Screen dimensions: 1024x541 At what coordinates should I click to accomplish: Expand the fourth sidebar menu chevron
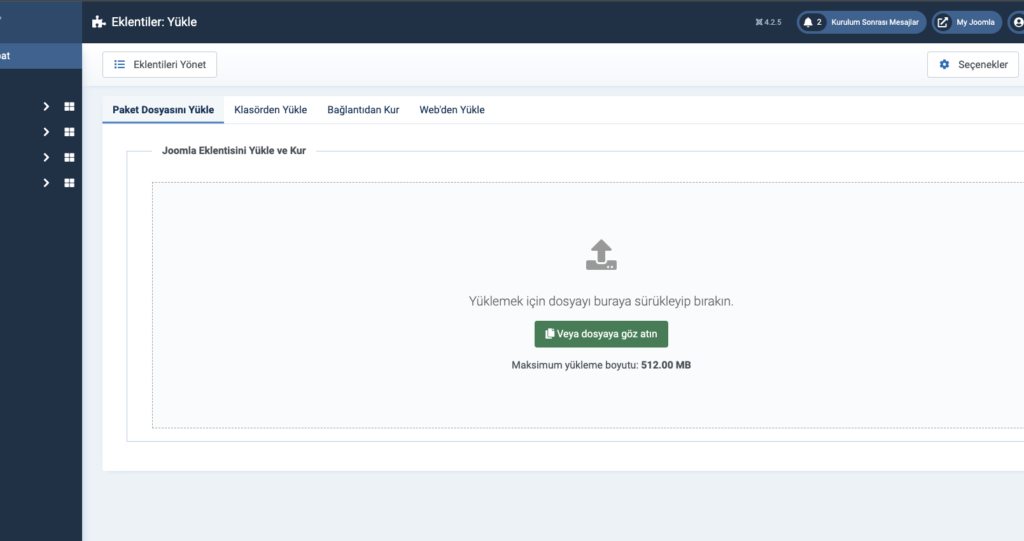[46, 183]
